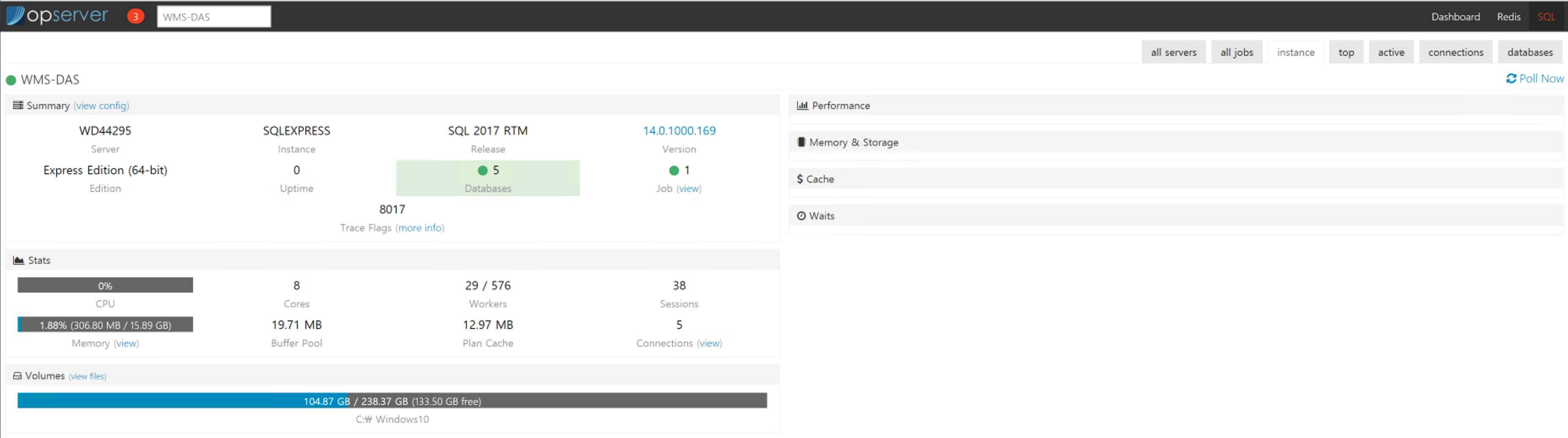This screenshot has height=438, width=1568.
Task: Click the green dot beside Databases count
Action: [483, 170]
